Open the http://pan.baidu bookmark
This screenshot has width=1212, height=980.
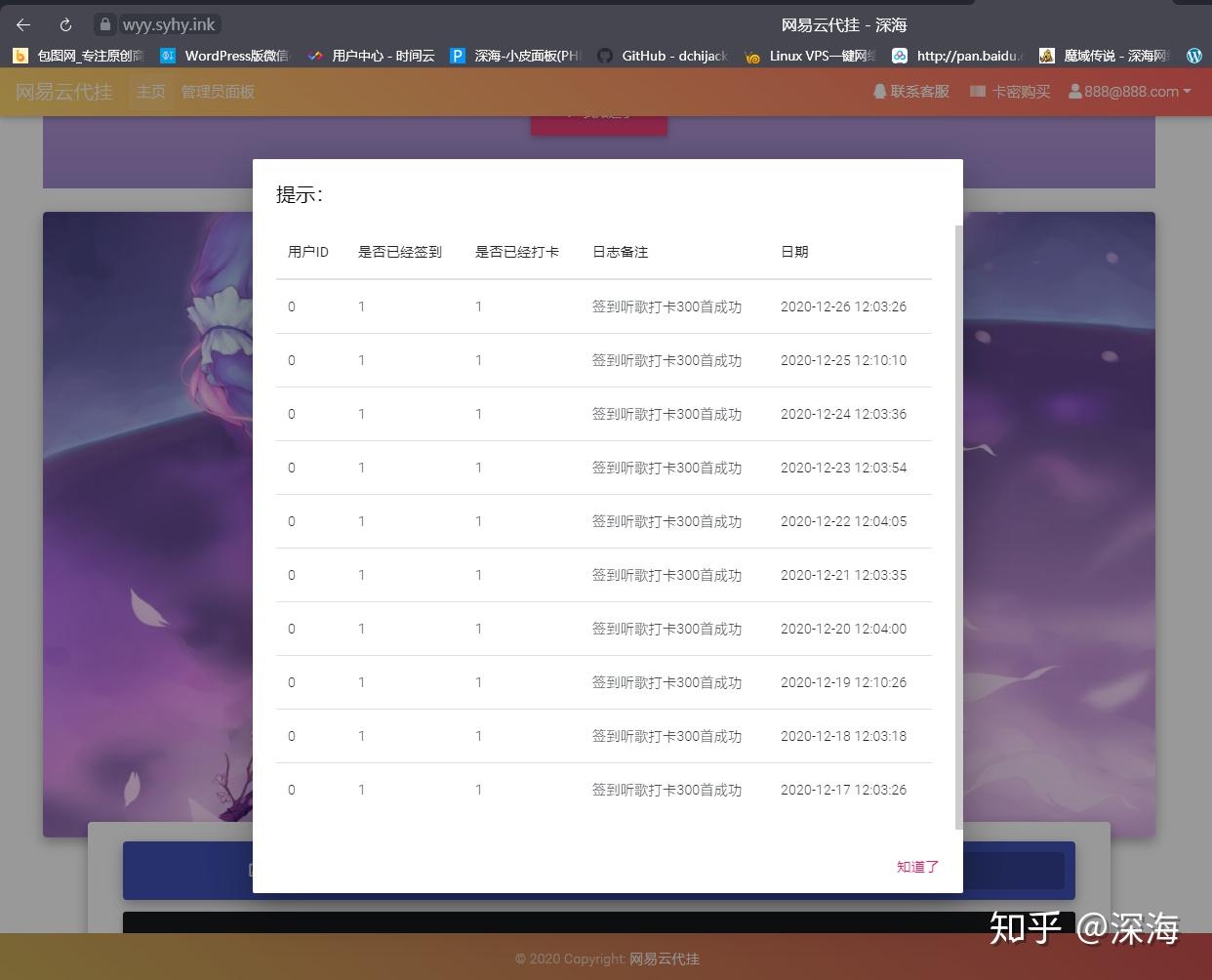tap(957, 56)
